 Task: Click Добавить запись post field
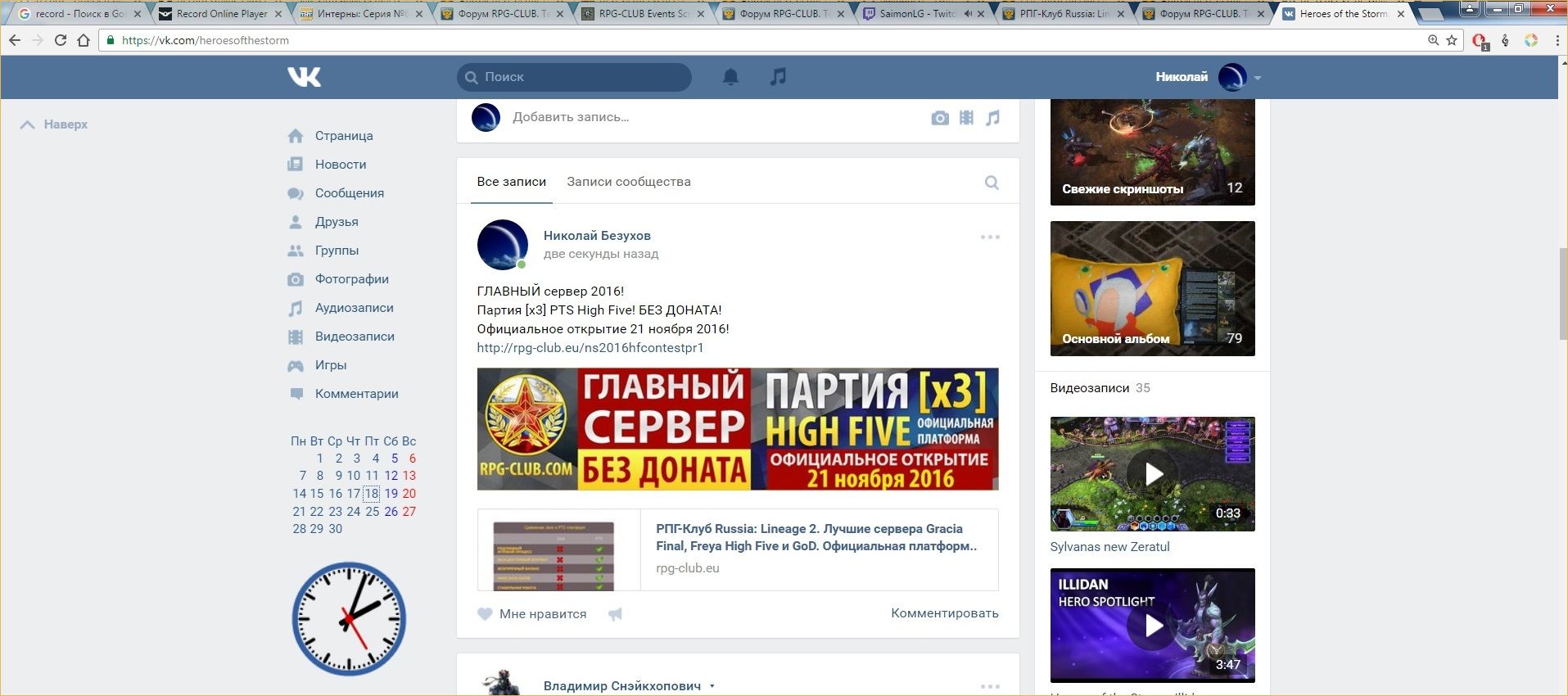pos(571,117)
